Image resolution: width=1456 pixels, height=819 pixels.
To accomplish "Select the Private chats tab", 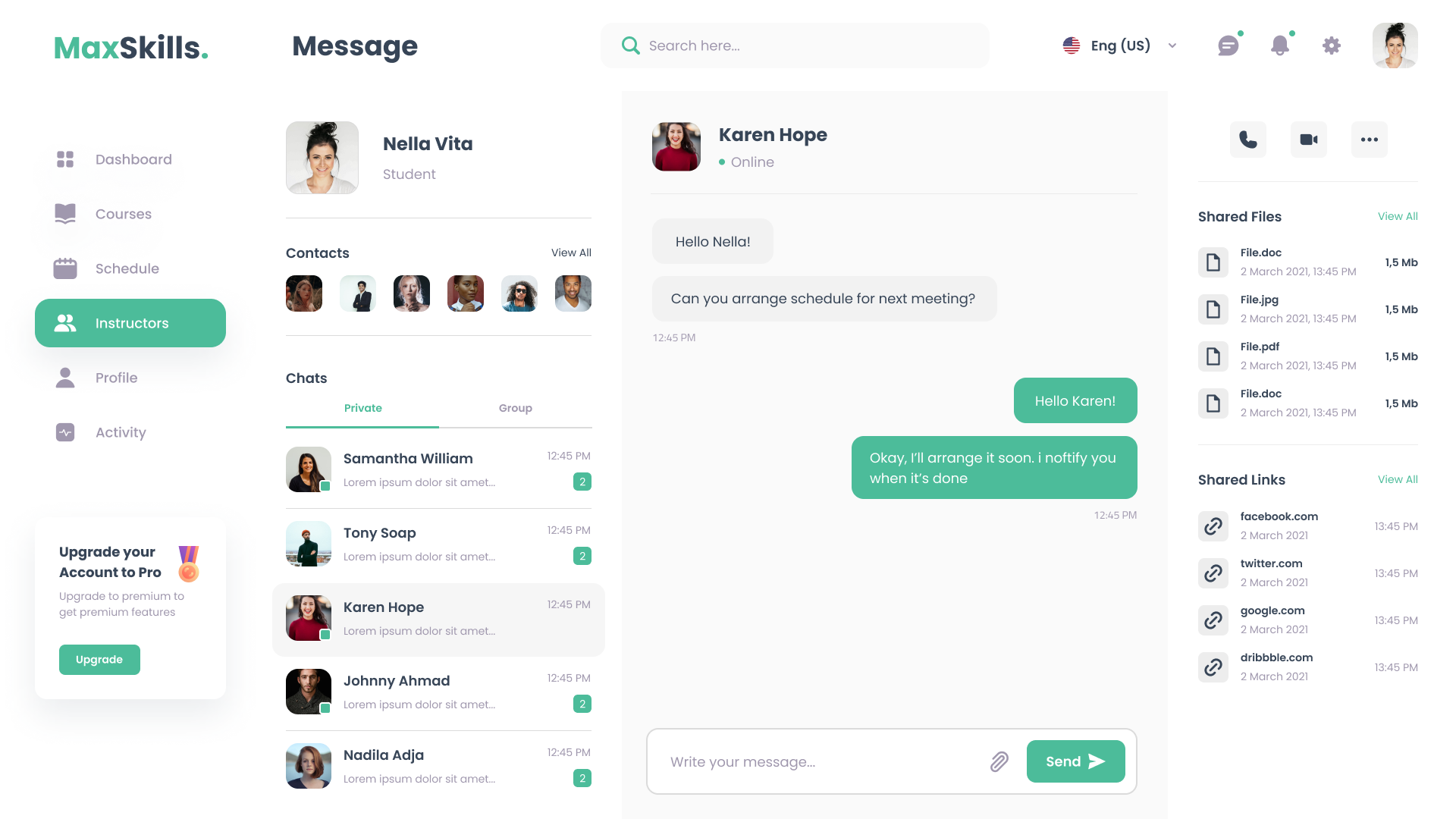I will point(362,408).
